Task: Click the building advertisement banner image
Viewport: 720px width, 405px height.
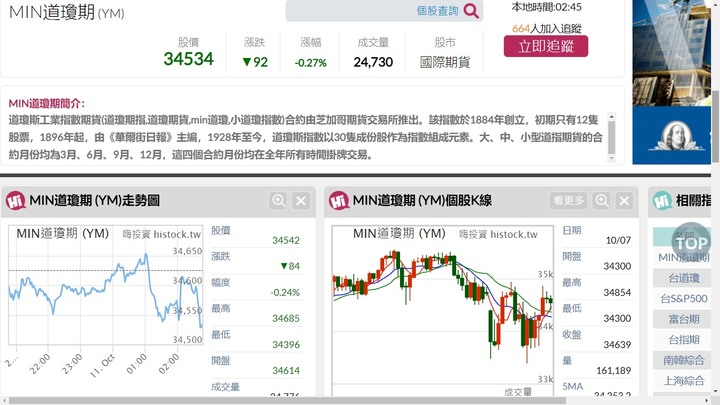Action: (671, 53)
